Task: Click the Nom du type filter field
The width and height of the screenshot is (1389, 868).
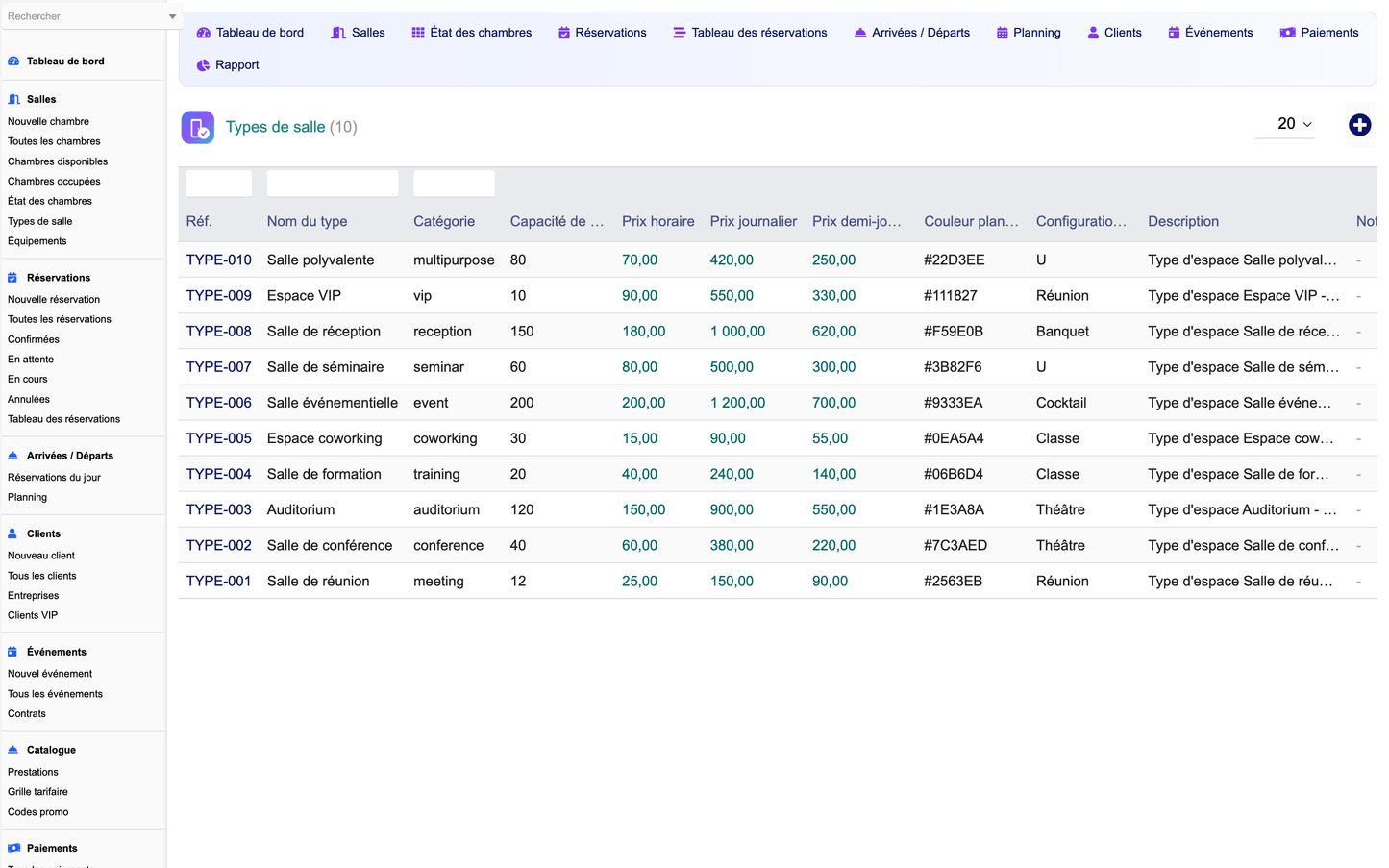Action: click(333, 184)
